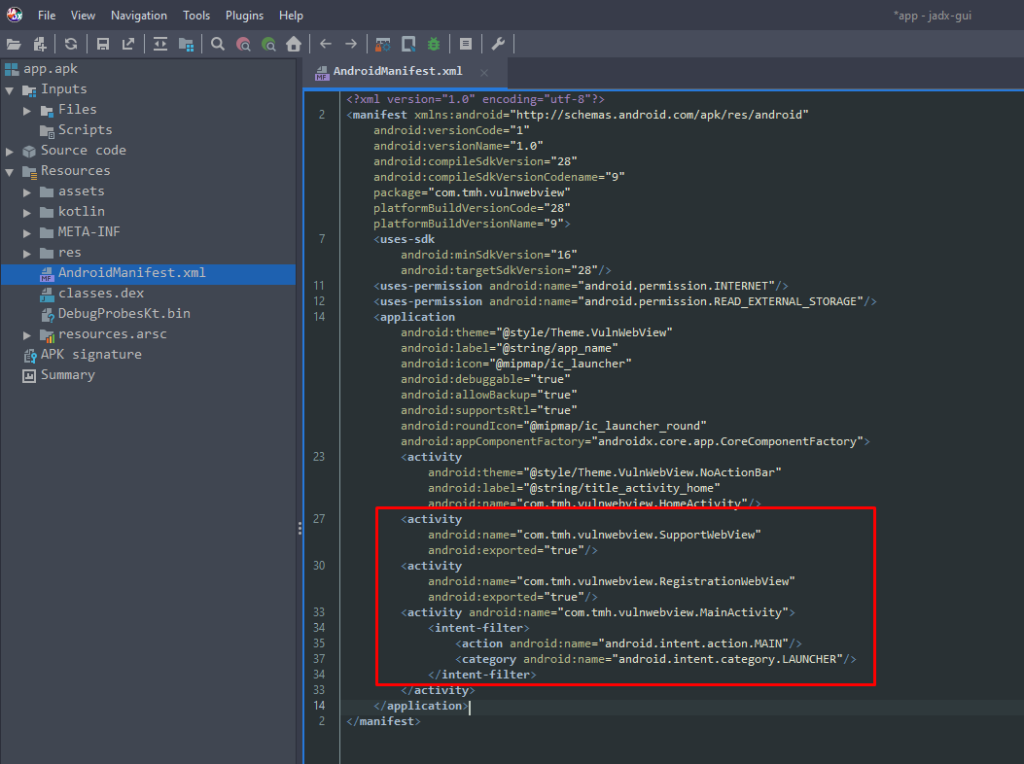
Task: Open Preferences wrench icon
Action: [x=498, y=44]
